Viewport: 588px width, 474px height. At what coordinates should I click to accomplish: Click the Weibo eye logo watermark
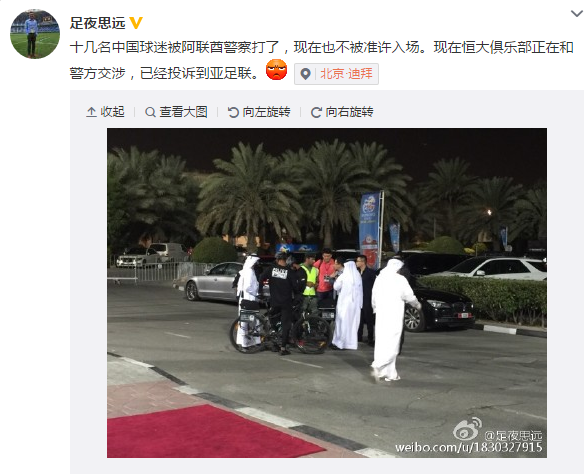click(467, 429)
